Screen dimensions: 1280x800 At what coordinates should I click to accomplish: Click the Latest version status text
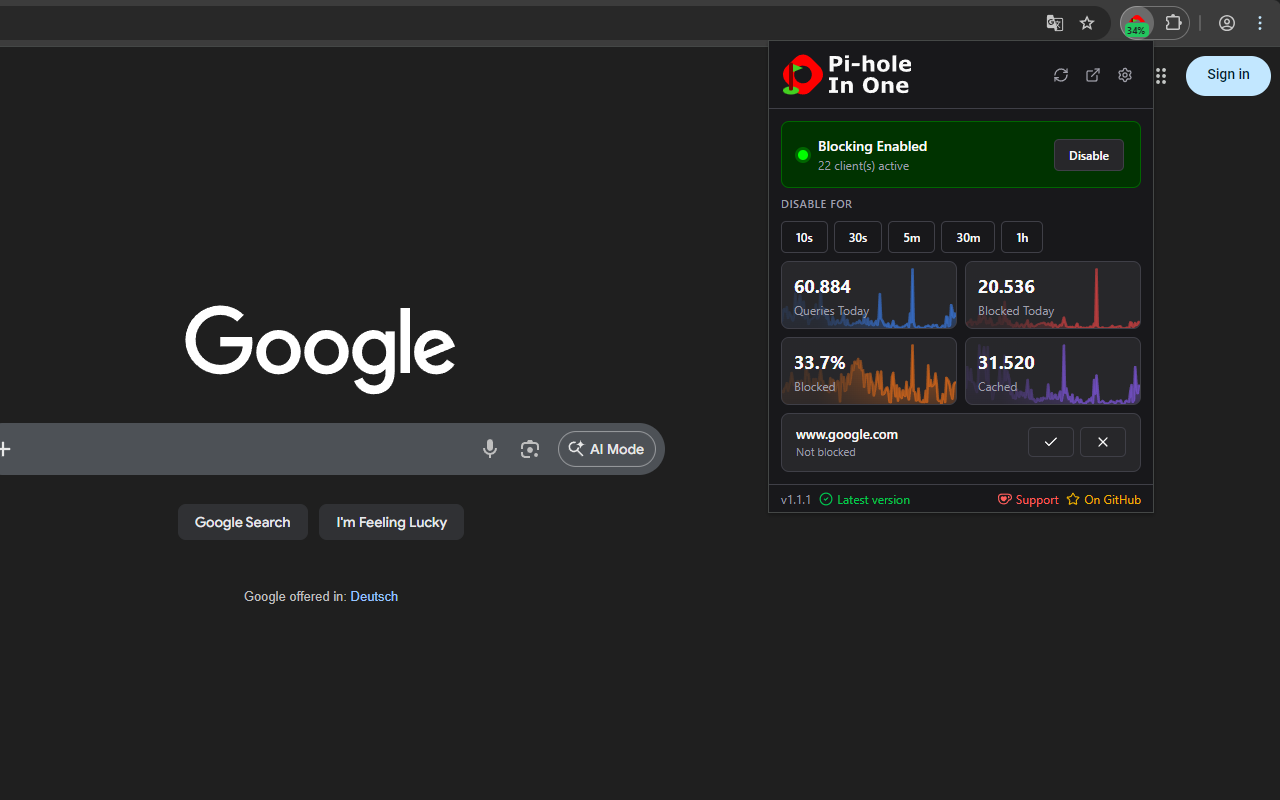[865, 500]
